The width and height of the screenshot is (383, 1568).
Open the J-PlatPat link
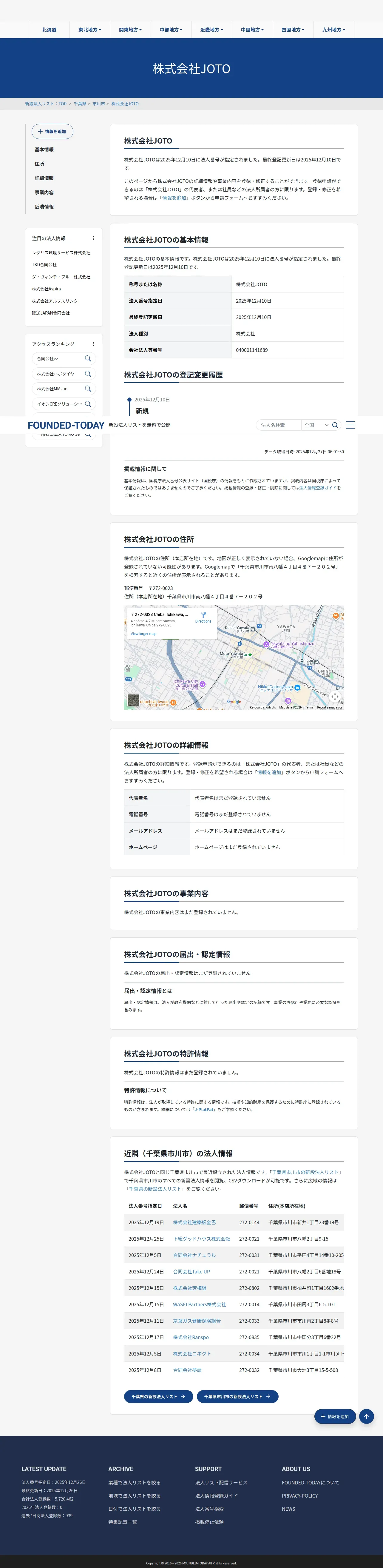[x=204, y=1109]
